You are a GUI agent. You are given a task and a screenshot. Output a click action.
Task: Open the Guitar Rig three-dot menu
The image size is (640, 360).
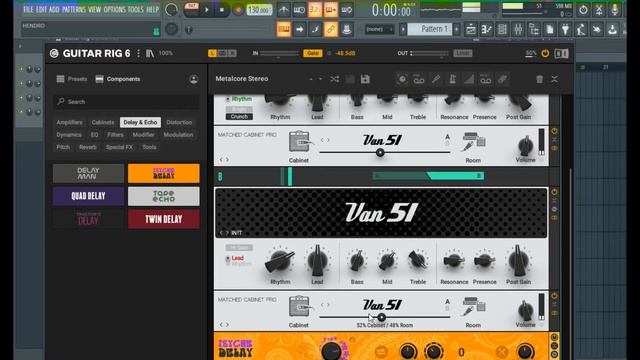pos(139,53)
